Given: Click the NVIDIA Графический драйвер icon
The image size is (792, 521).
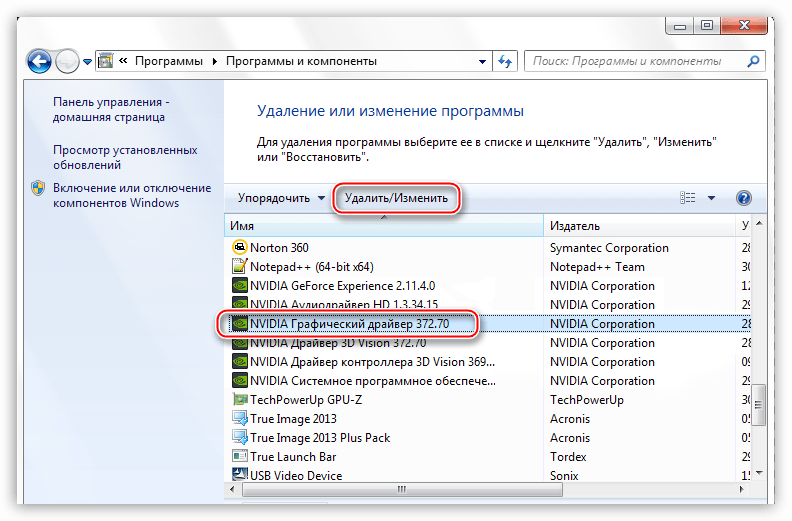Looking at the screenshot, I should coord(239,323).
